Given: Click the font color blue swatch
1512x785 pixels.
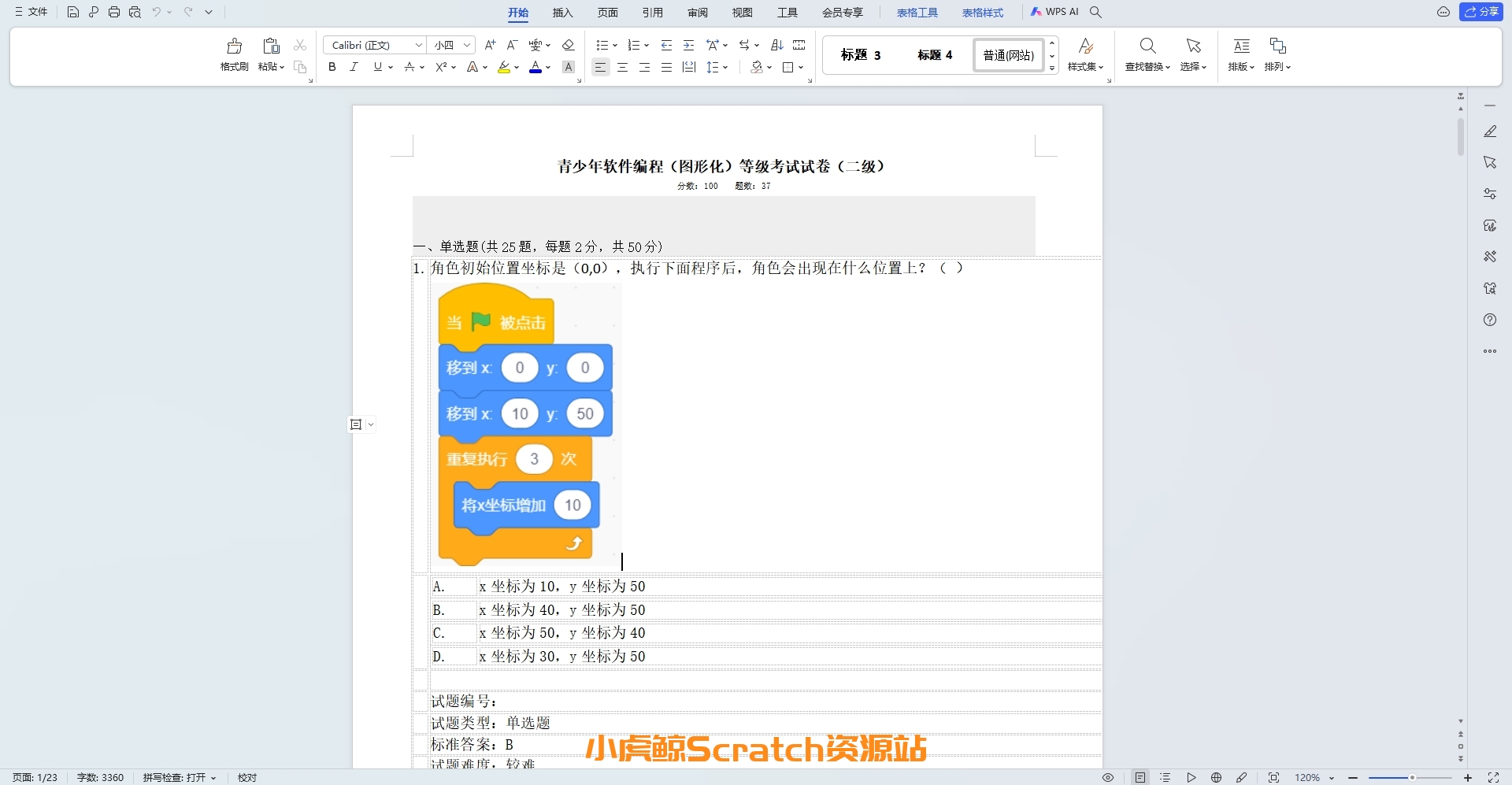Looking at the screenshot, I should coord(535,67).
